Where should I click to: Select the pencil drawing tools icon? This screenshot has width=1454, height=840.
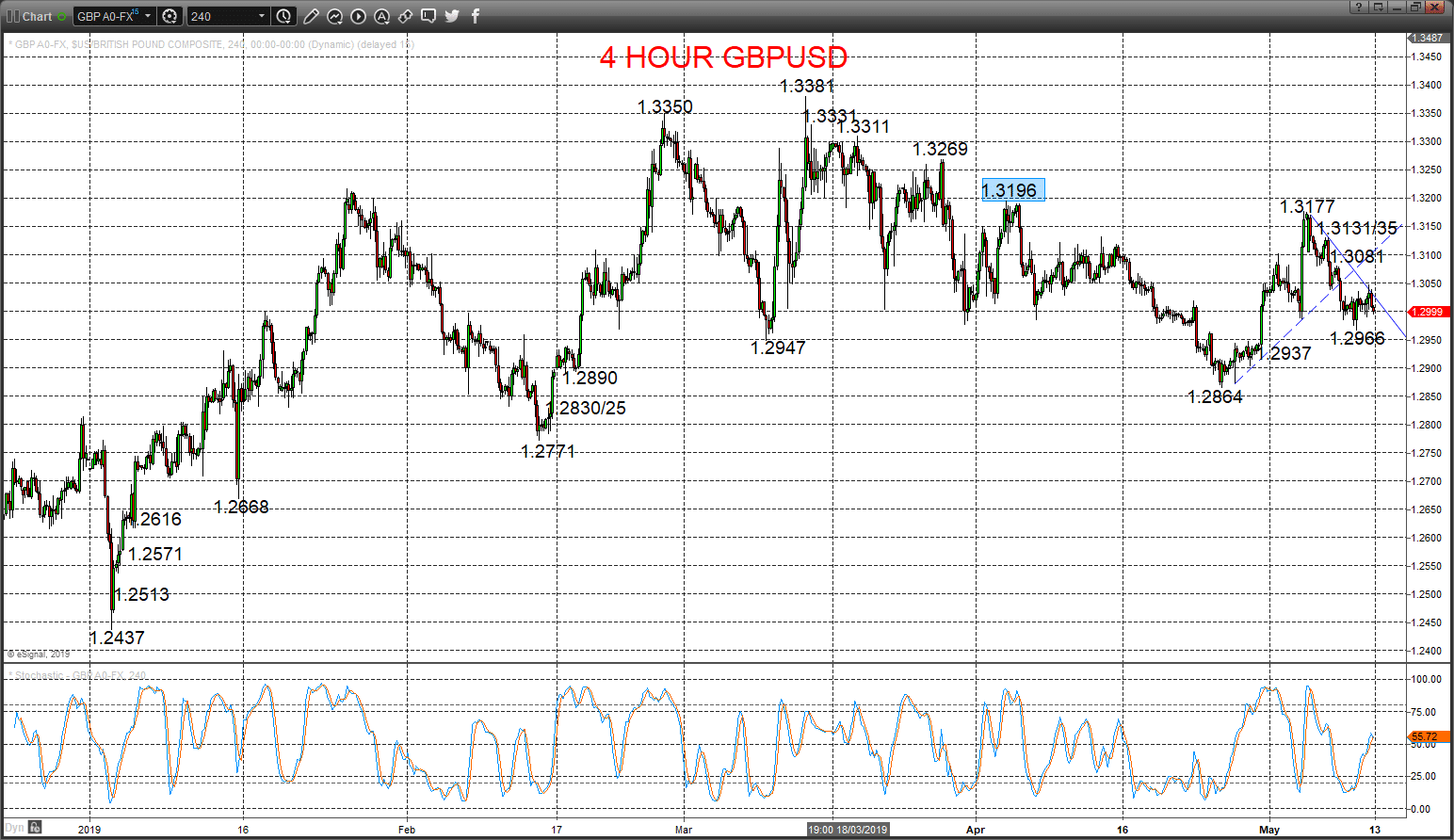311,16
